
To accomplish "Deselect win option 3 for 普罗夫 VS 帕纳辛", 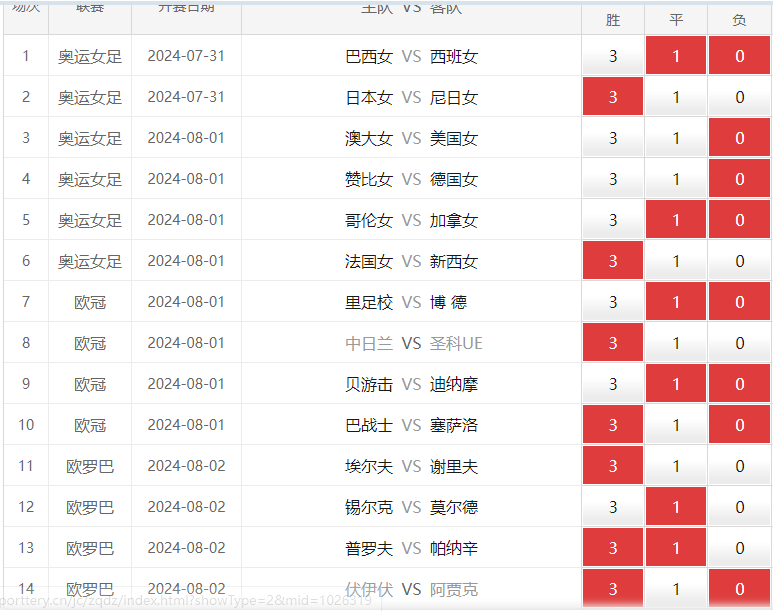I will [x=613, y=547].
